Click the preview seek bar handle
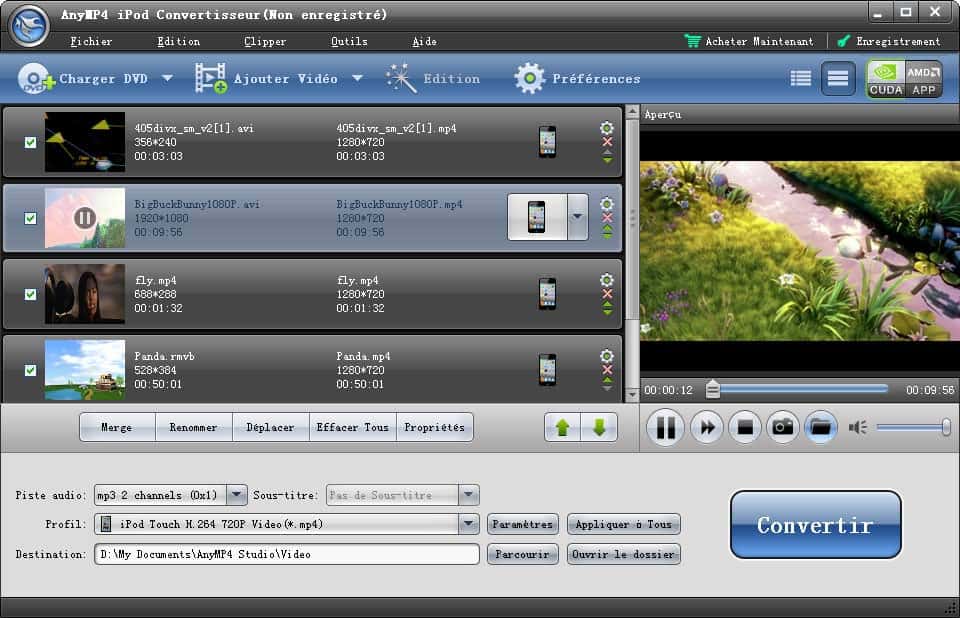 coord(713,390)
